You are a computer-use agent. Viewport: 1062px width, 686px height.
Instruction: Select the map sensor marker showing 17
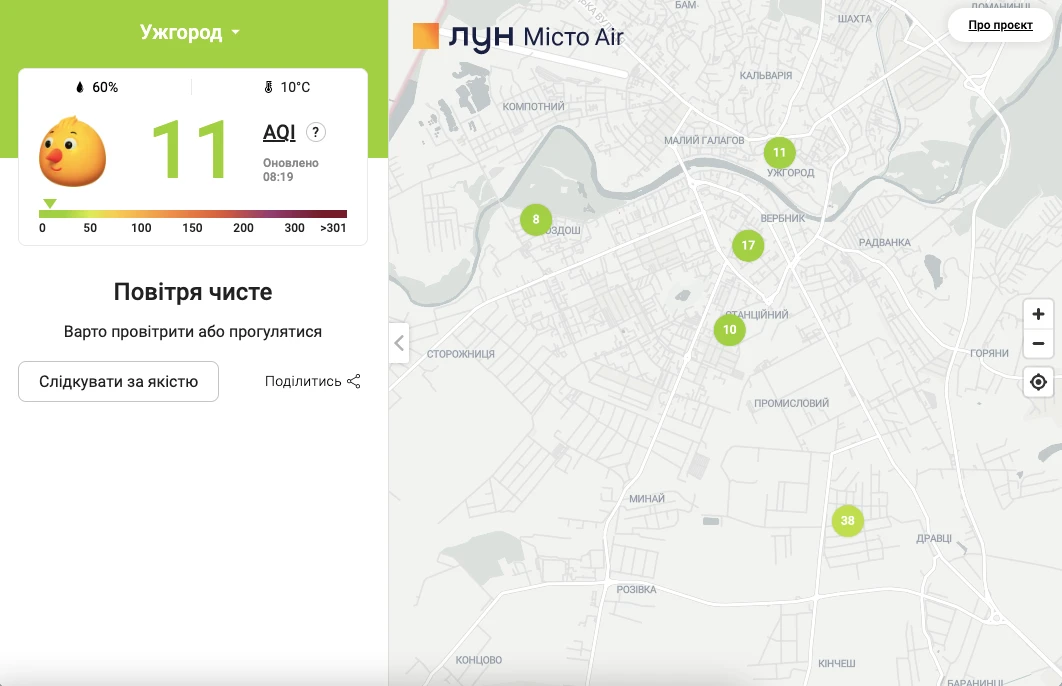click(x=748, y=245)
